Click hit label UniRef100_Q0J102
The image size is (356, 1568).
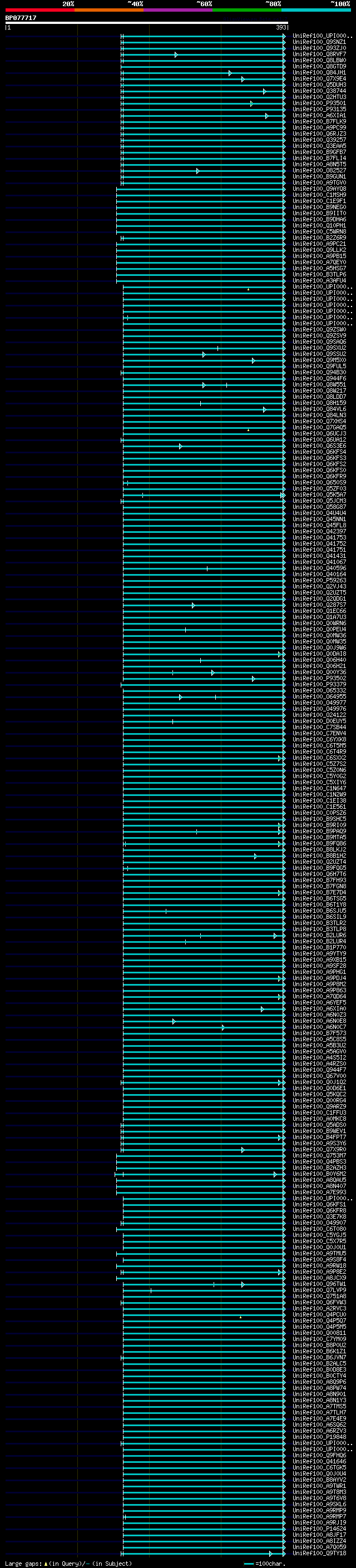tap(319, 1082)
